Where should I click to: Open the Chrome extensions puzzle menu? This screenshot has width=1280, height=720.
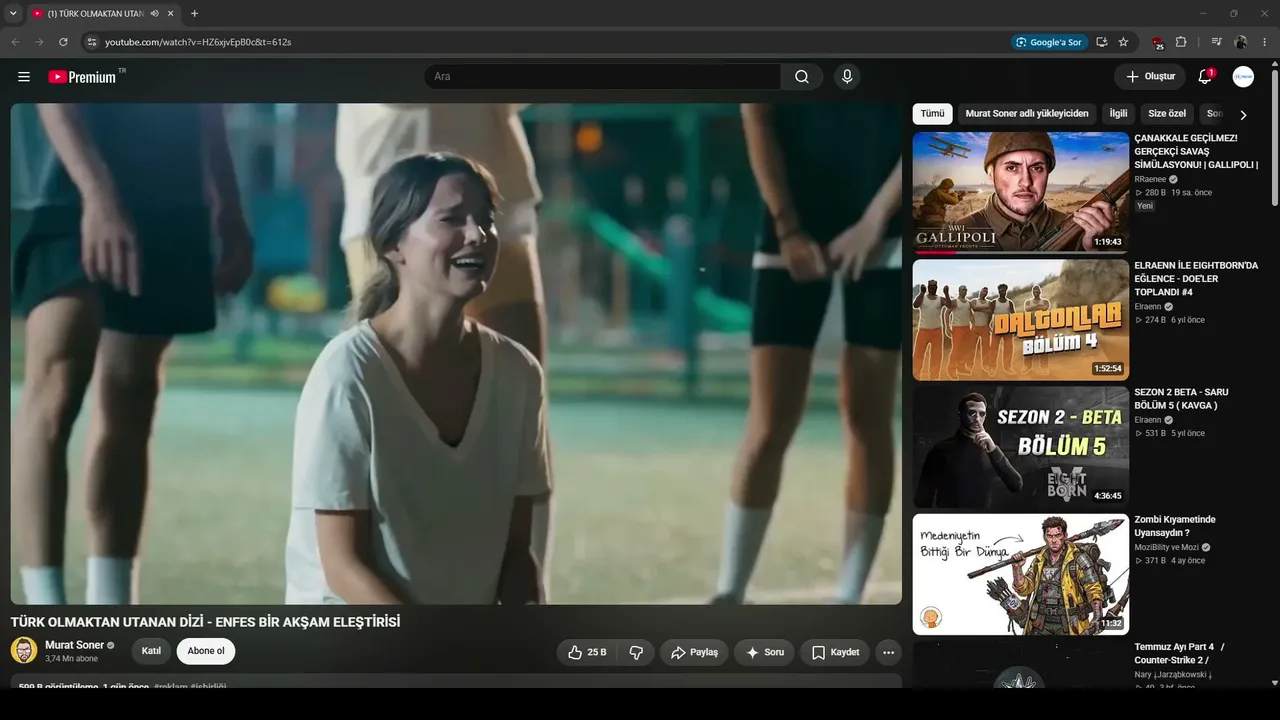pyautogui.click(x=1181, y=42)
